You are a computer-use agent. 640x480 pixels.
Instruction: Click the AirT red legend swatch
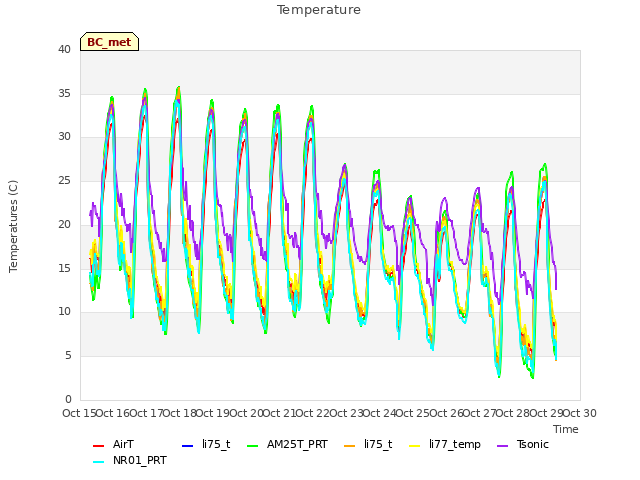pos(98,446)
